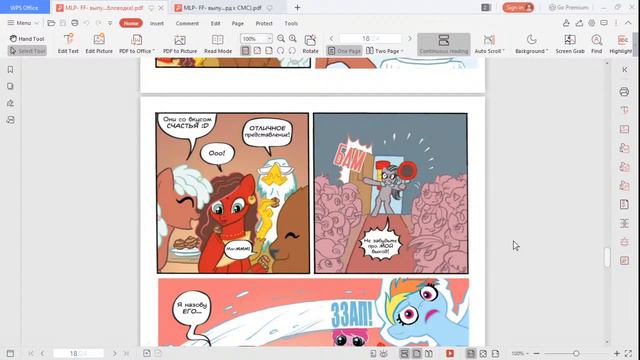The image size is (640, 360).
Task: Click the text tool in right sidebar
Action: [x=624, y=110]
